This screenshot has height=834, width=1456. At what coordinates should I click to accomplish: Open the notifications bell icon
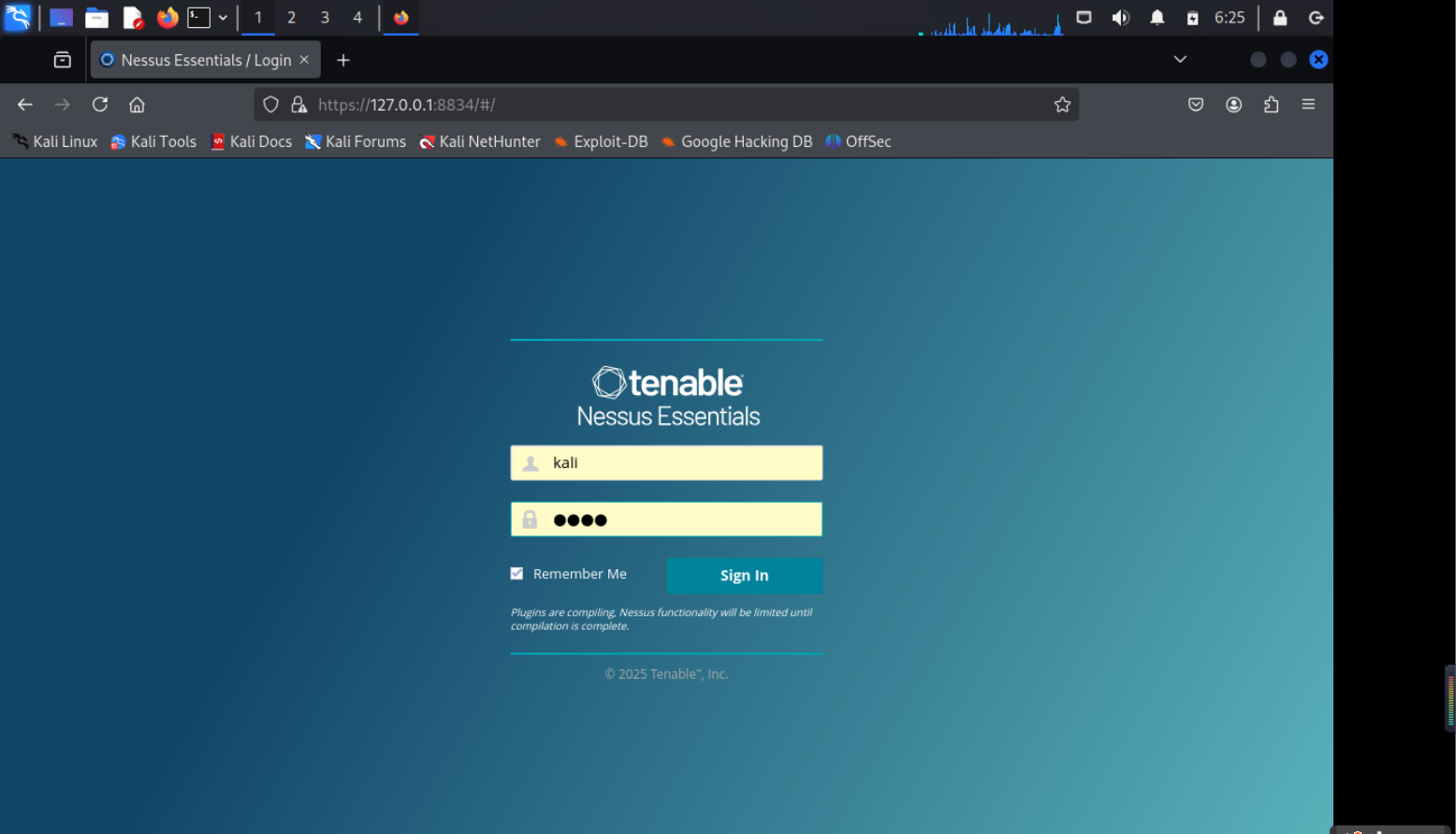coord(1158,18)
